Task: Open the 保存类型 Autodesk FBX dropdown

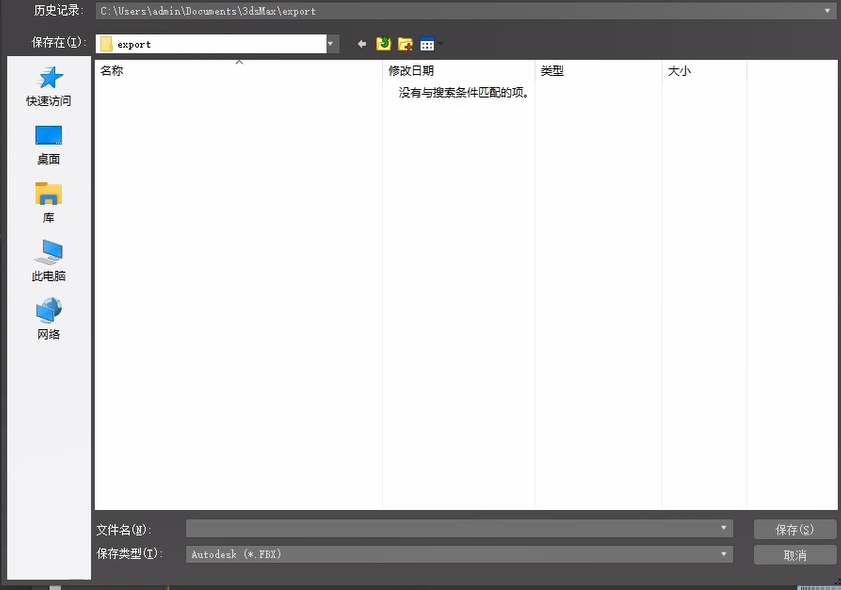Action: 724,553
